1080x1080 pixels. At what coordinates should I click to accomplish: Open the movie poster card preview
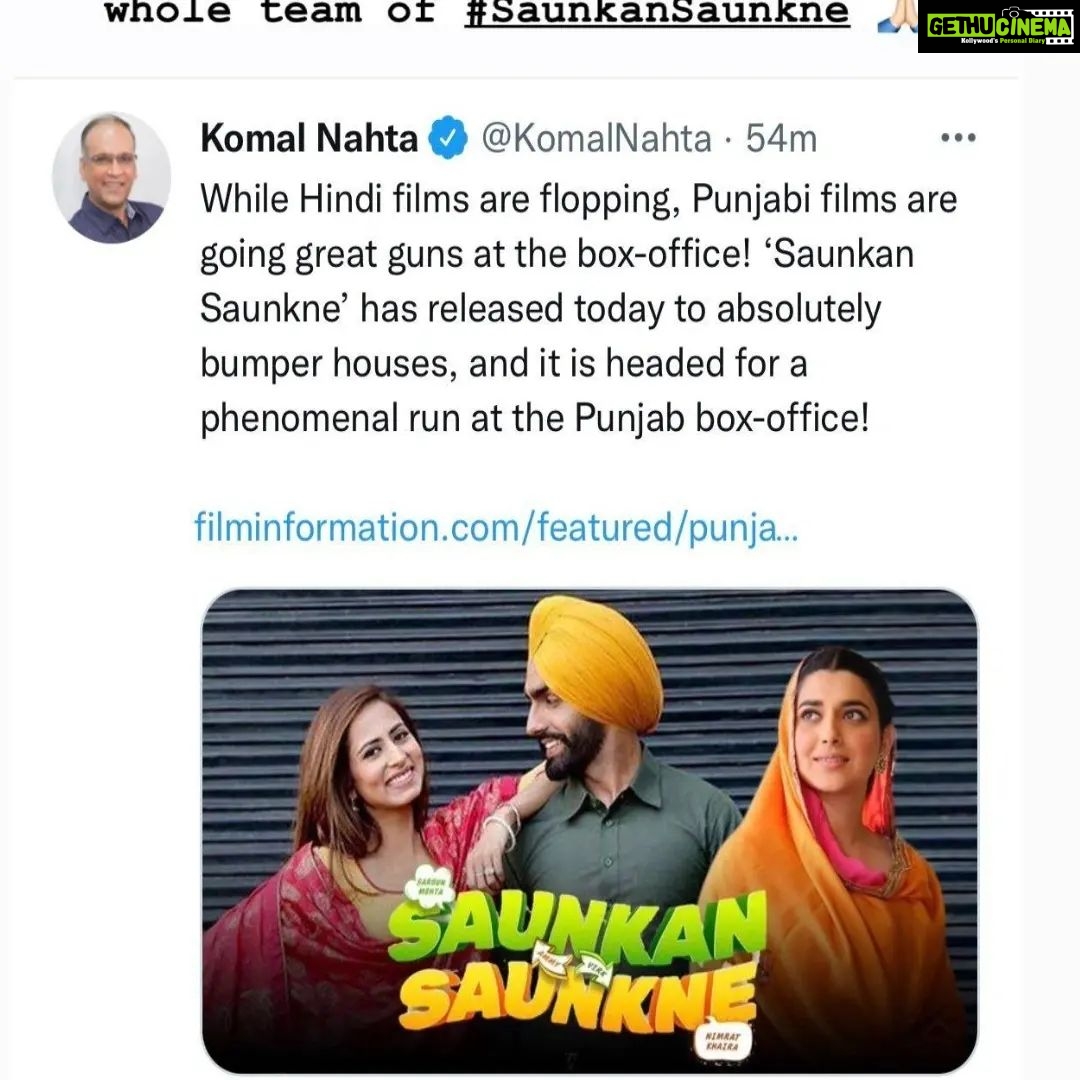coord(590,831)
